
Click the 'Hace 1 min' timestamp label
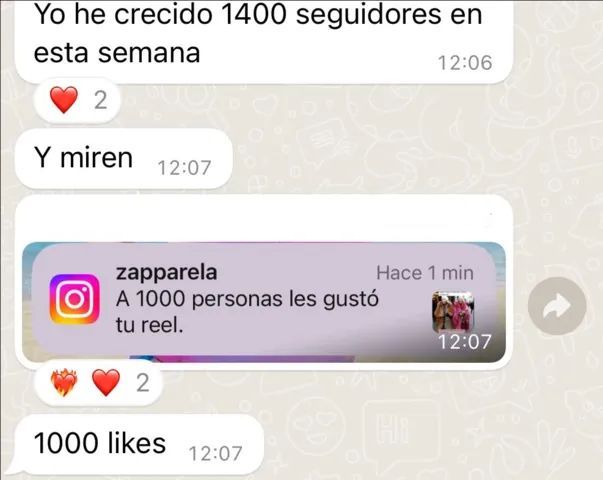point(425,273)
